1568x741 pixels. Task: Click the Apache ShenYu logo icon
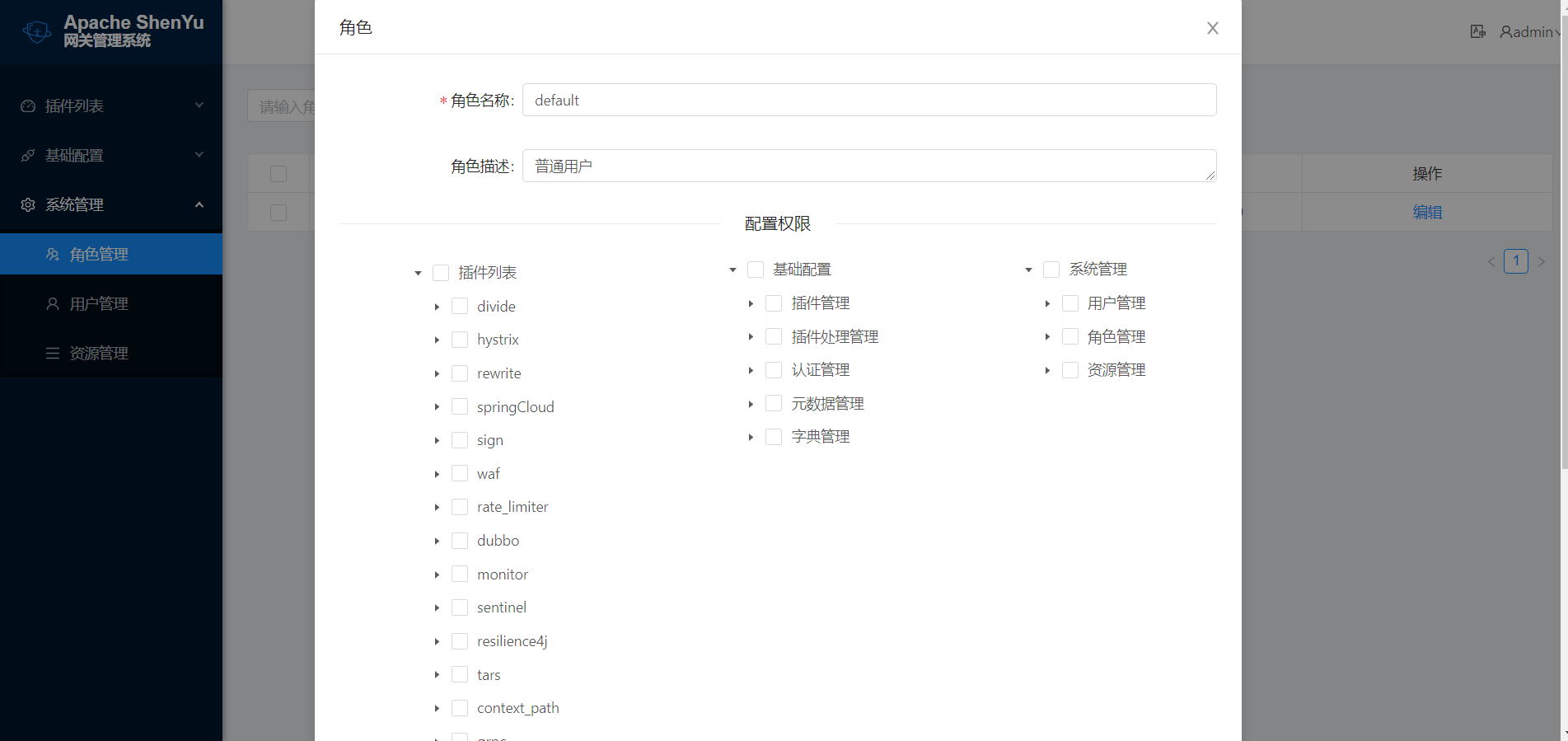coord(37,32)
